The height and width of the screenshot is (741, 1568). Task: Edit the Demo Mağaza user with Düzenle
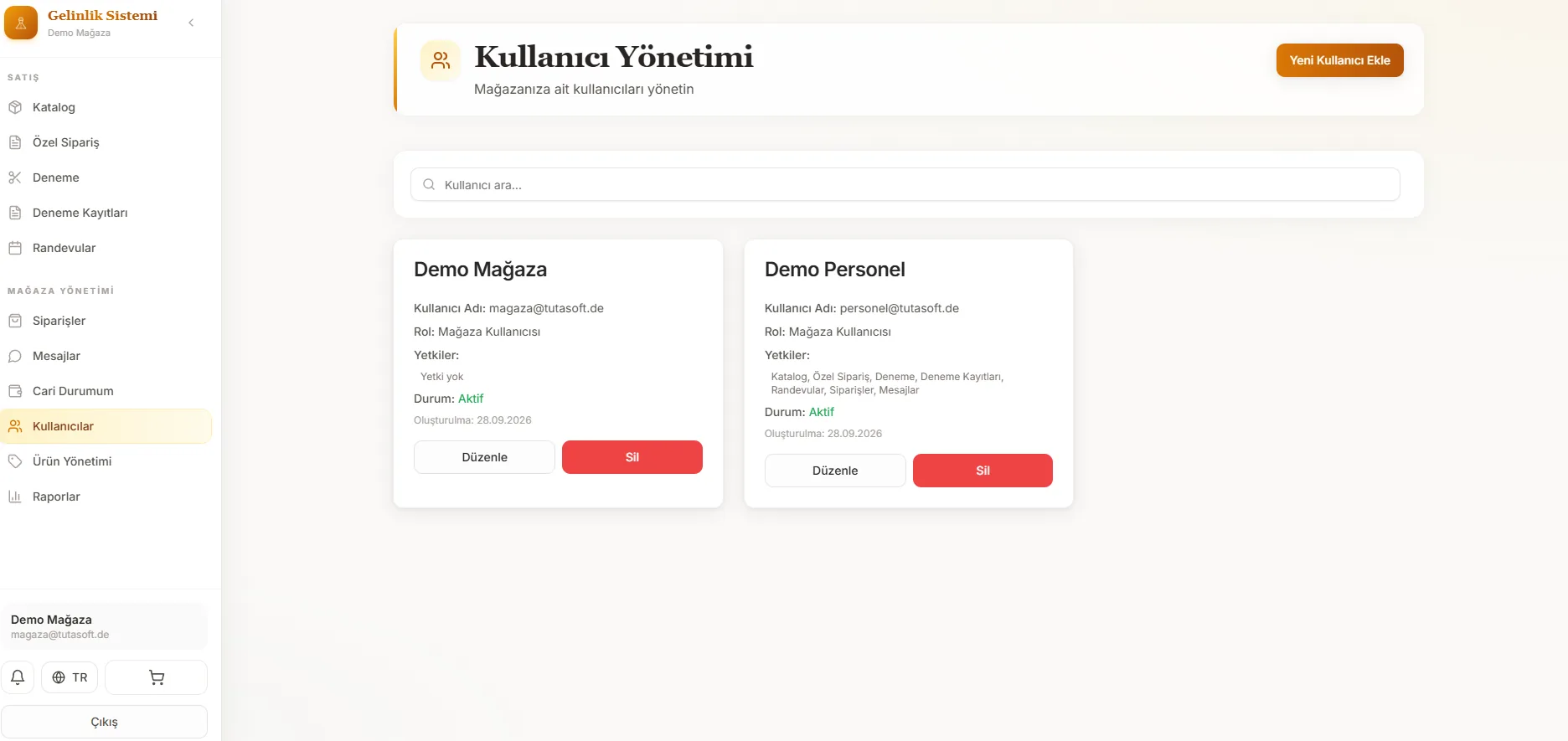tap(484, 457)
